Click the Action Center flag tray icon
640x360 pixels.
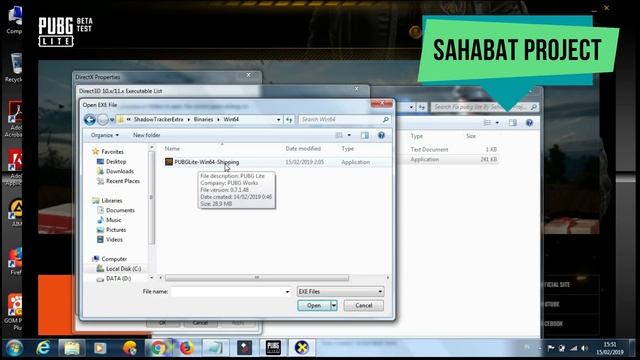click(x=551, y=348)
